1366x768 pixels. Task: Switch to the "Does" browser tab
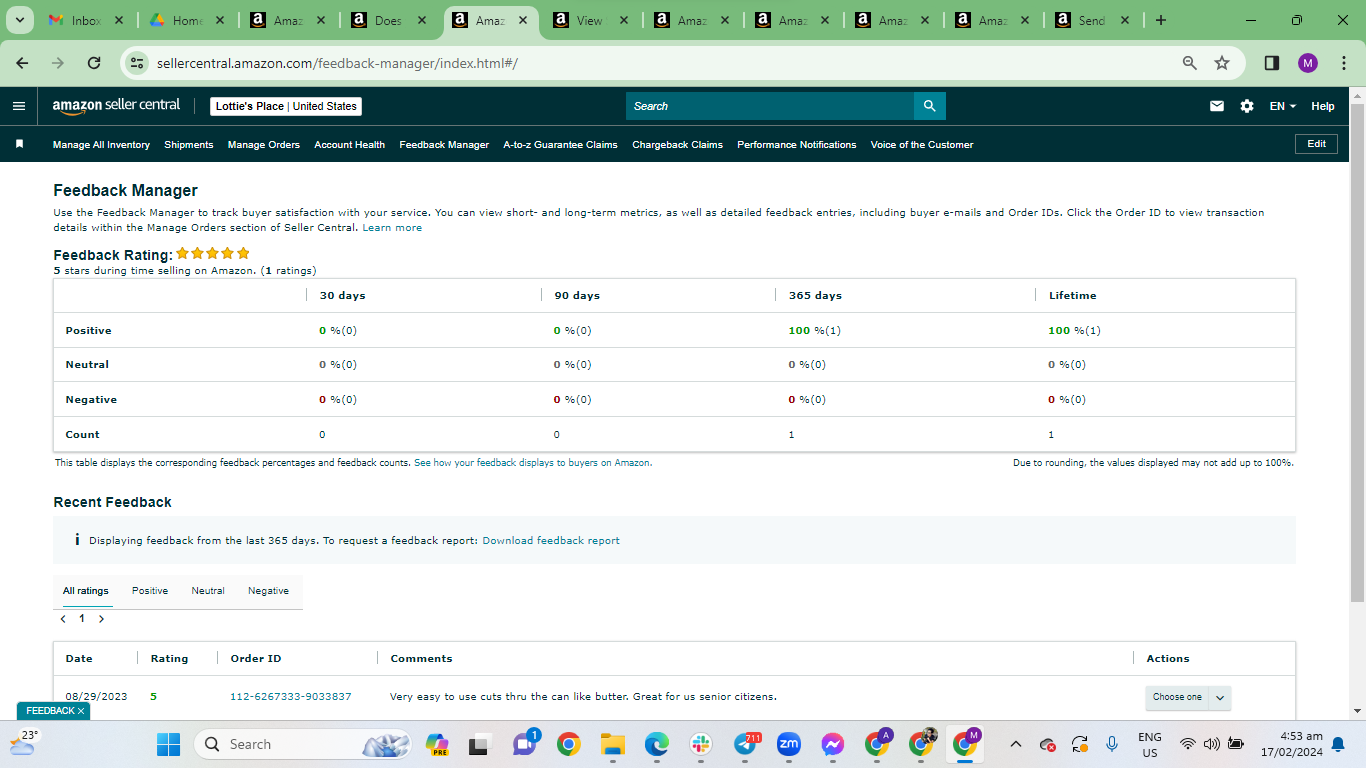point(388,20)
